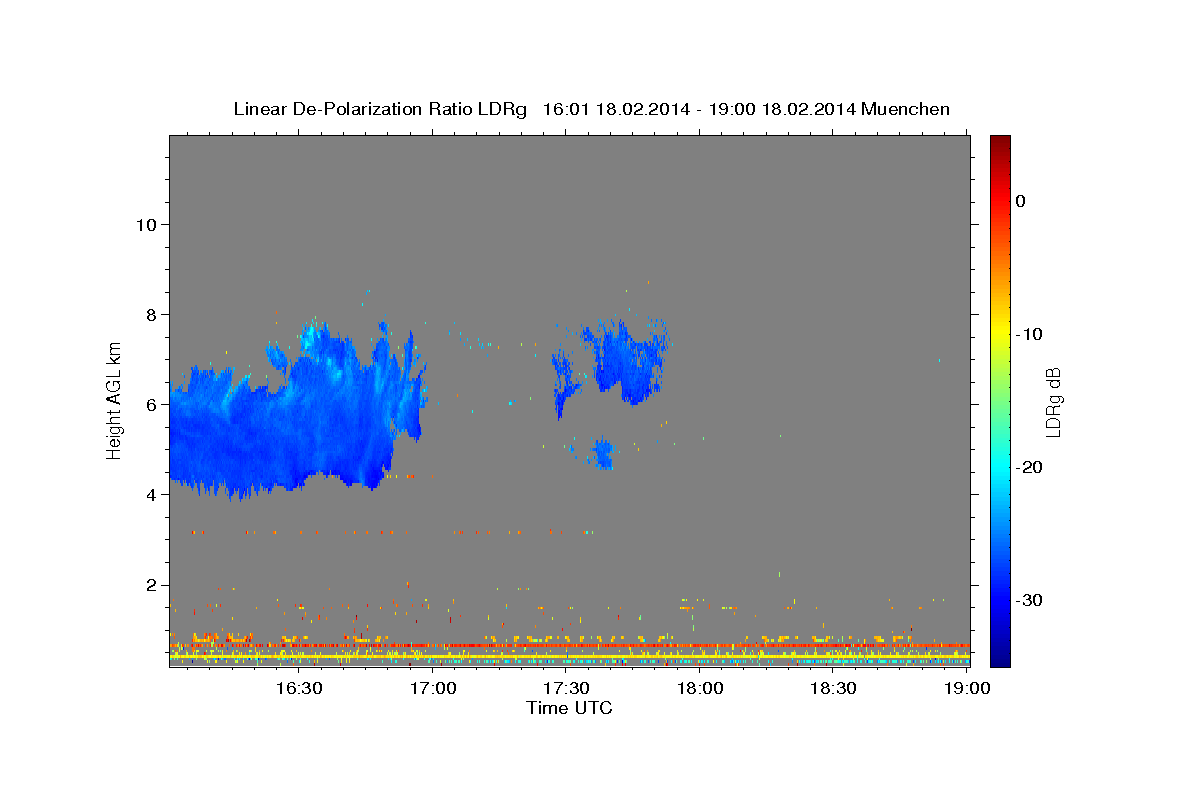The height and width of the screenshot is (800, 1200).
Task: Click the height axis label 2
Action: pos(150,584)
